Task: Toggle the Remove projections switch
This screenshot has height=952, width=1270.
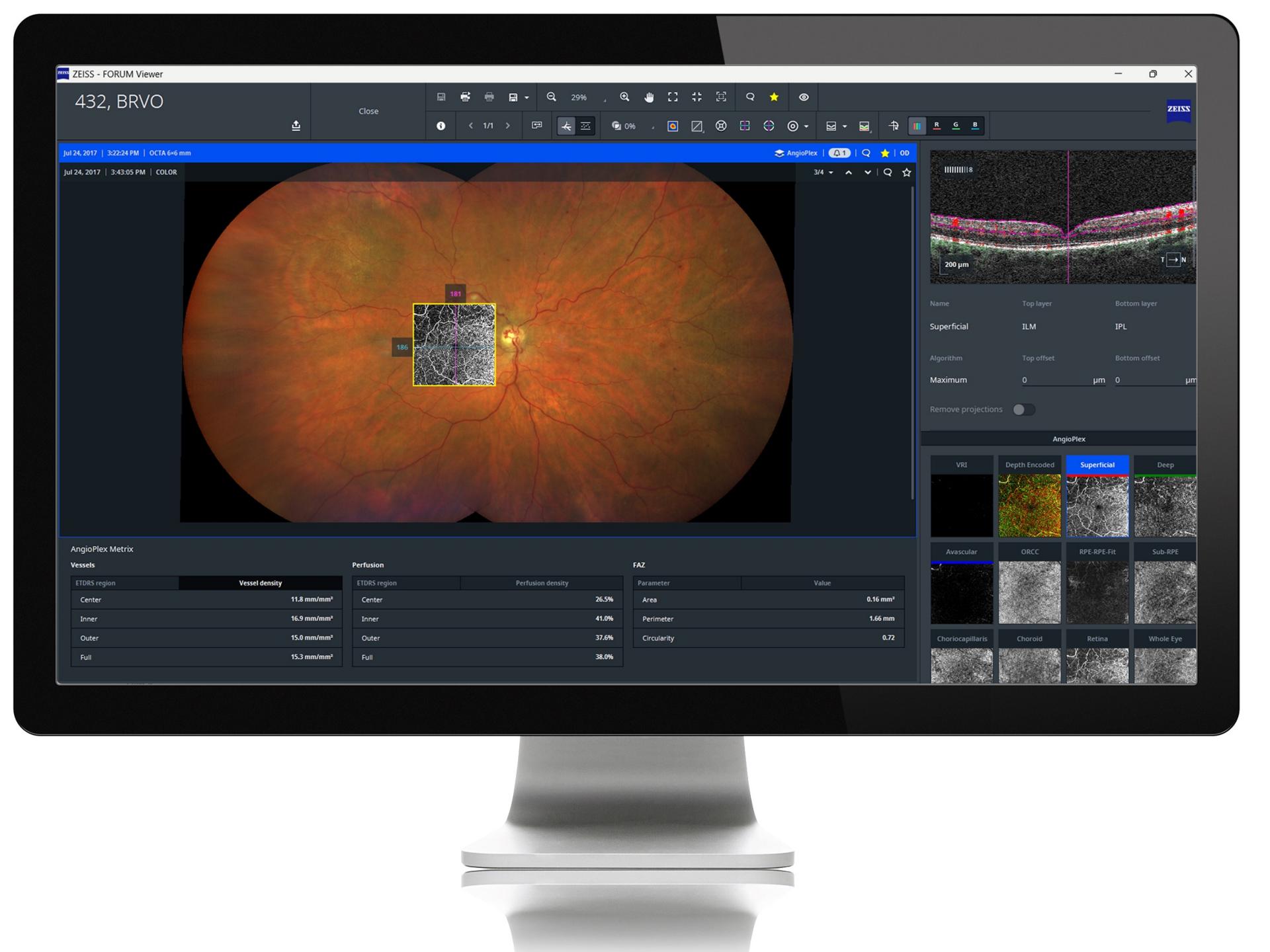Action: click(x=1023, y=409)
